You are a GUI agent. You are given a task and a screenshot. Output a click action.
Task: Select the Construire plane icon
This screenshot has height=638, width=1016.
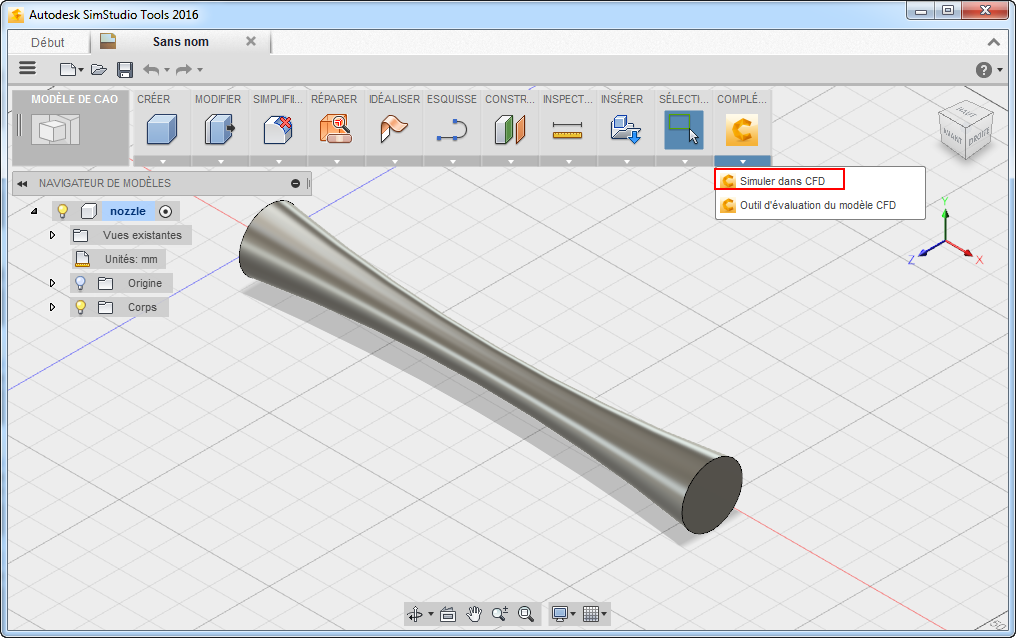tap(510, 129)
